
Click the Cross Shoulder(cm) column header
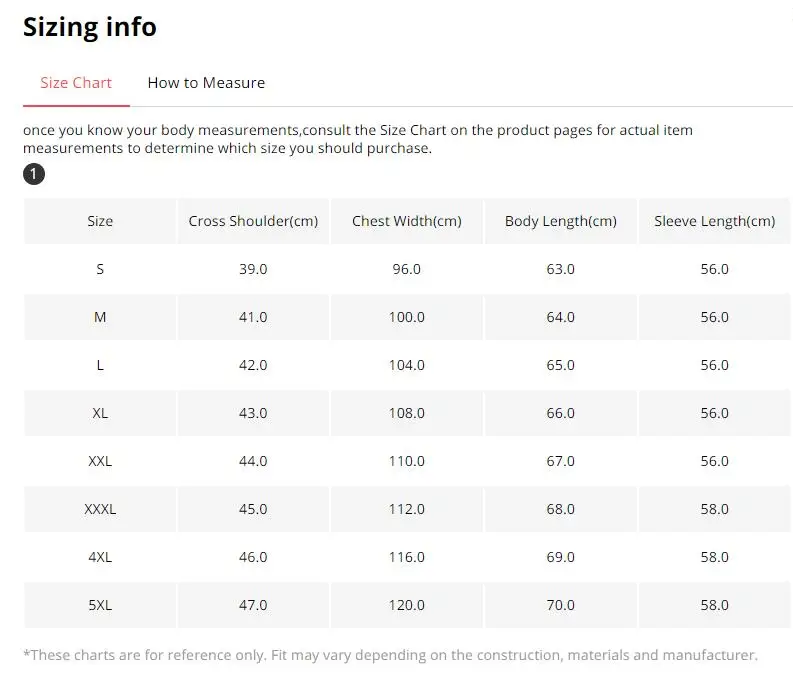click(x=253, y=221)
